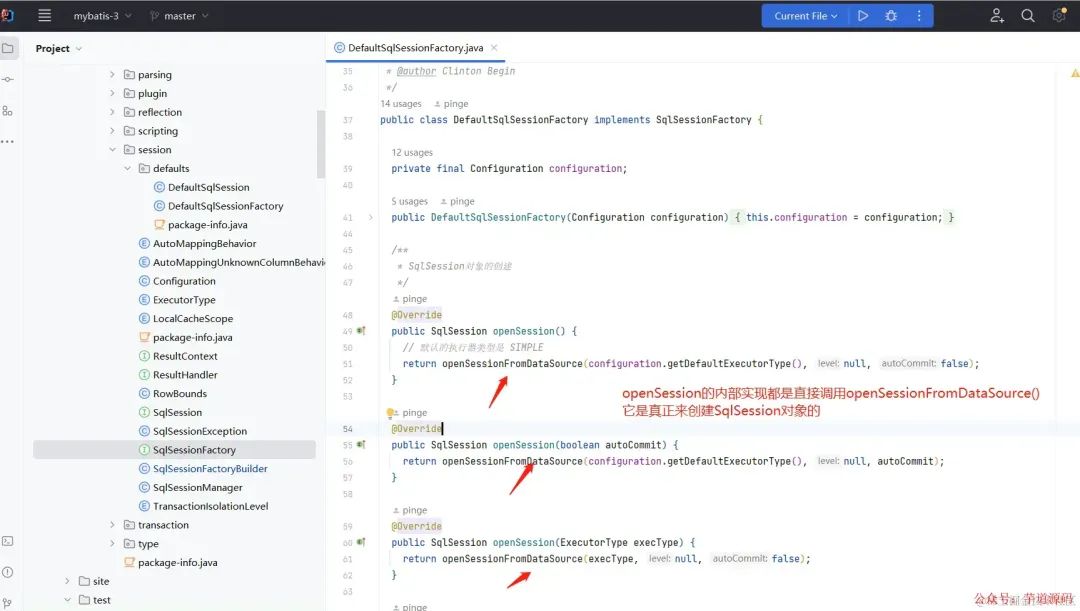
Task: Open the Commit tool window icon
Action: (x=8, y=79)
